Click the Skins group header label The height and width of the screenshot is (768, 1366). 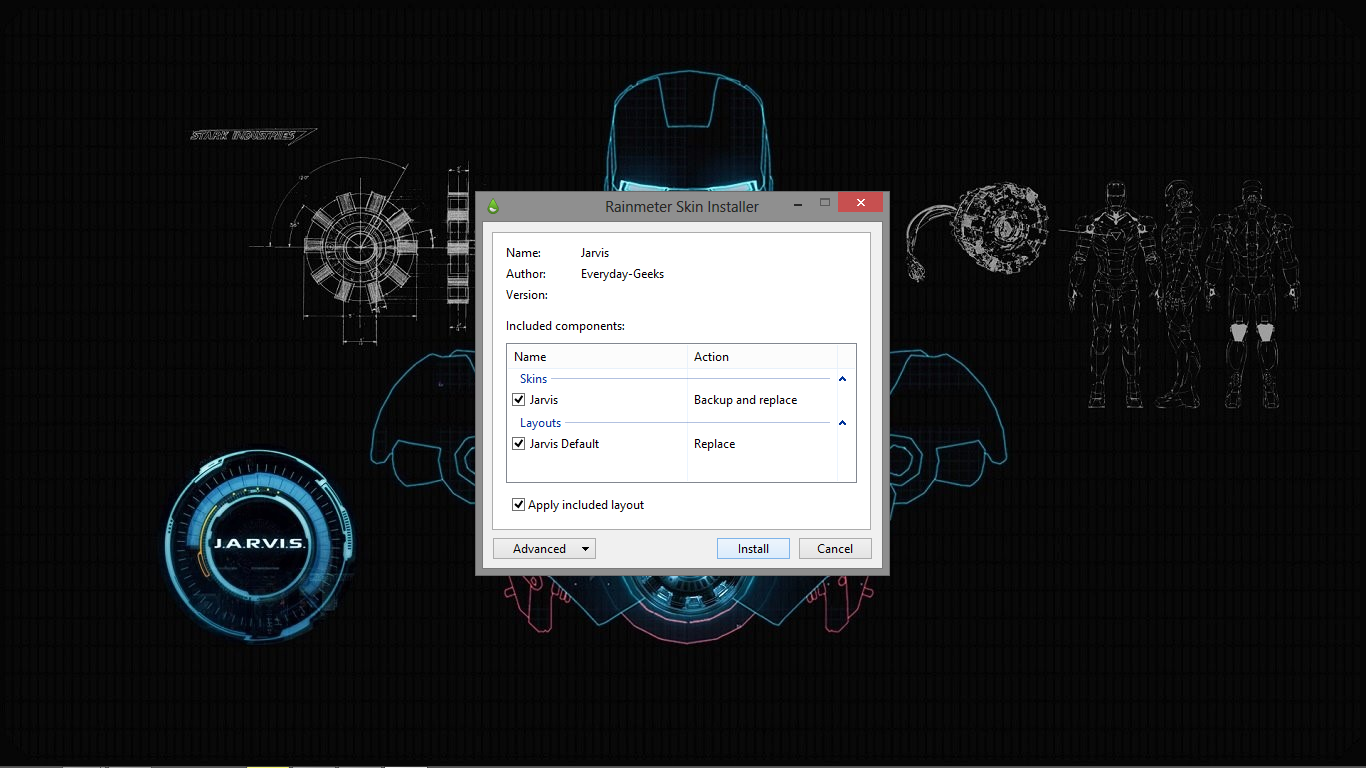coord(533,379)
